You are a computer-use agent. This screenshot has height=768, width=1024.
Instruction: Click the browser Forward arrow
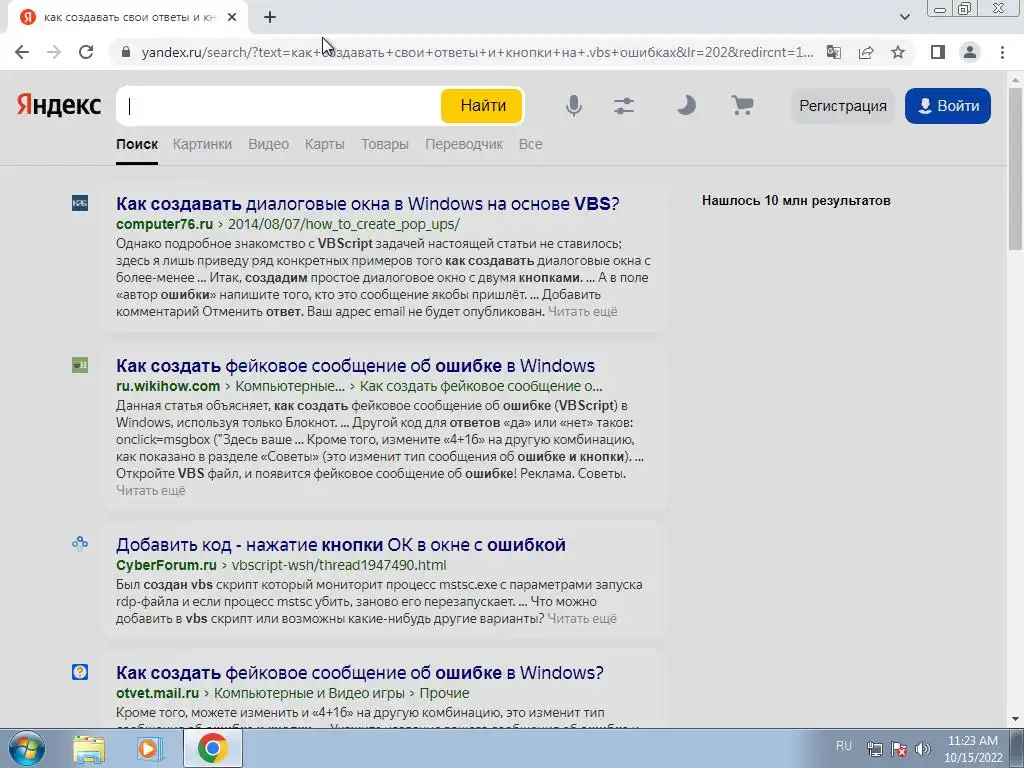click(54, 52)
